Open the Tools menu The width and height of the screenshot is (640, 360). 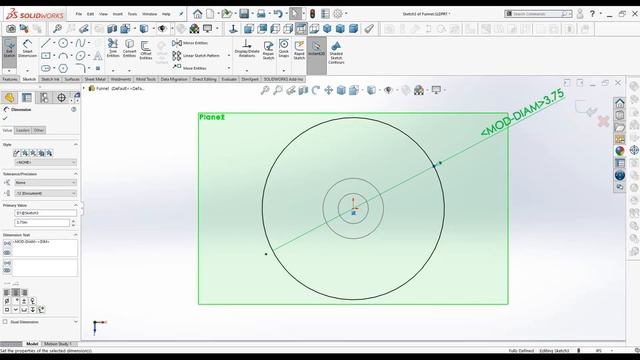132,14
